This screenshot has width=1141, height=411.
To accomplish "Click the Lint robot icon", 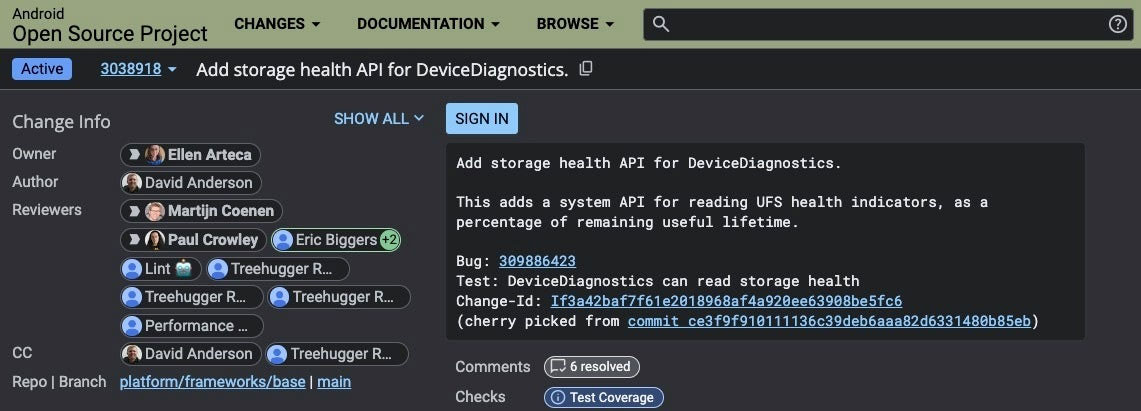I will point(183,269).
